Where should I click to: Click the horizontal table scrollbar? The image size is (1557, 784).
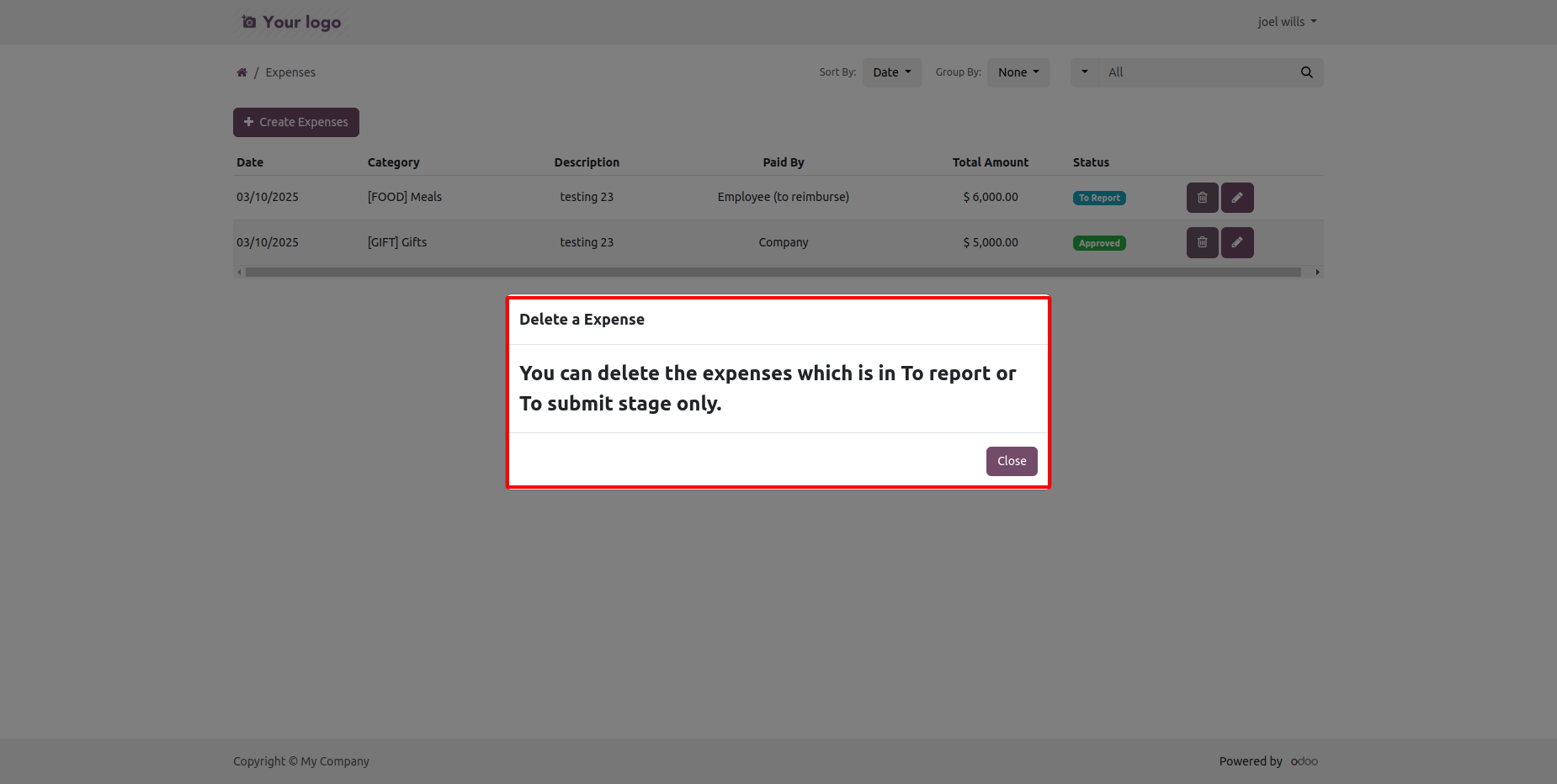click(x=773, y=273)
